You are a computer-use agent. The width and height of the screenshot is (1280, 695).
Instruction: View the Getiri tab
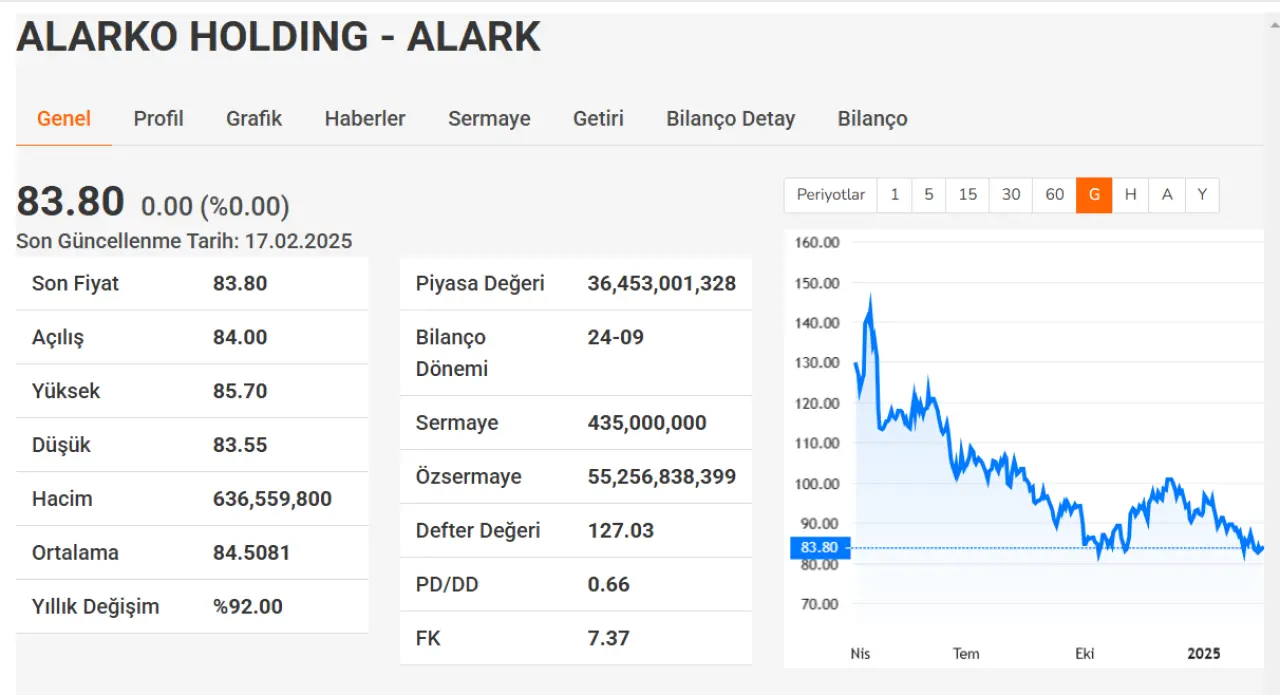tap(598, 118)
